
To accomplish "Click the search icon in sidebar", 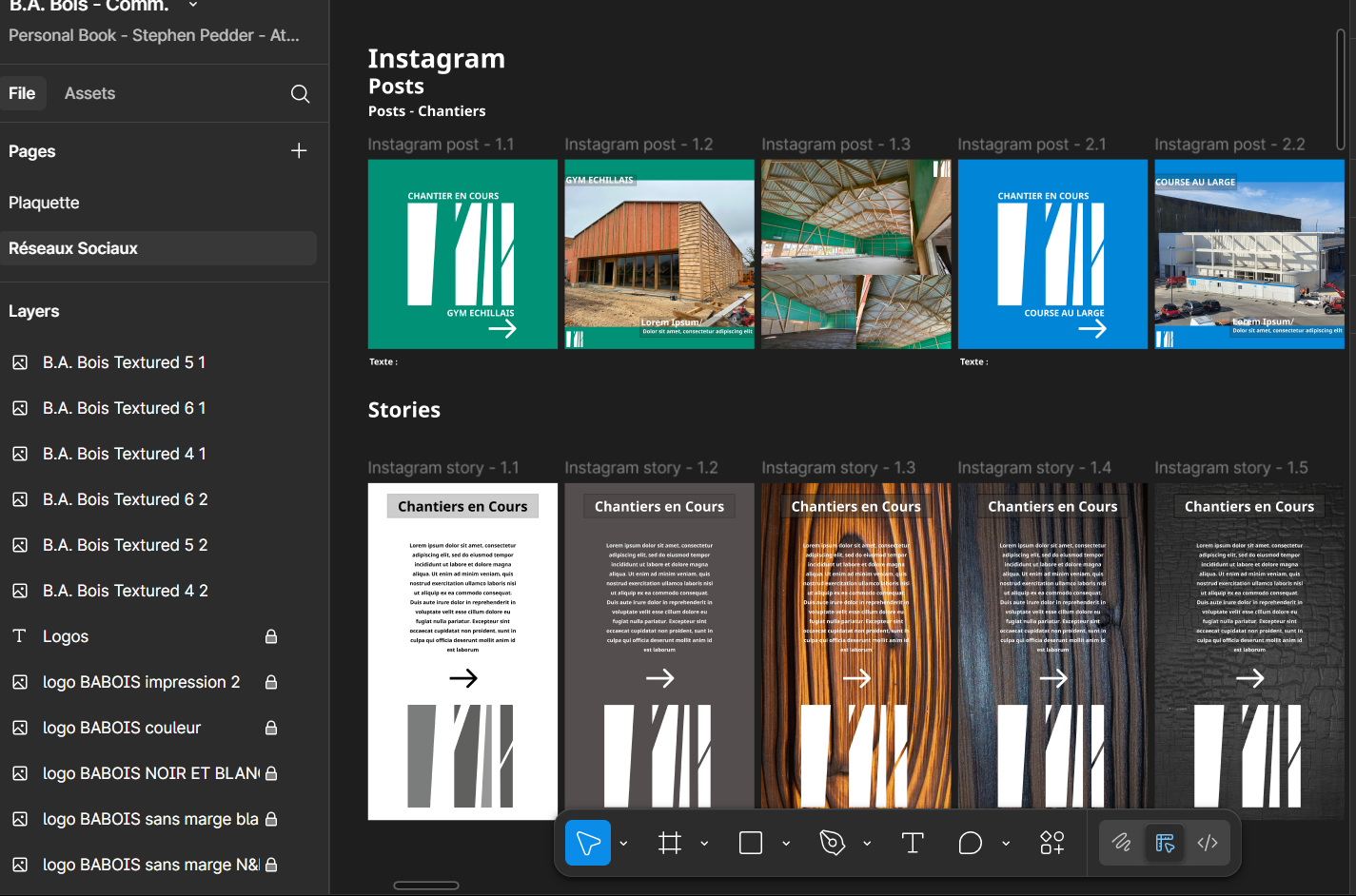I will (300, 93).
